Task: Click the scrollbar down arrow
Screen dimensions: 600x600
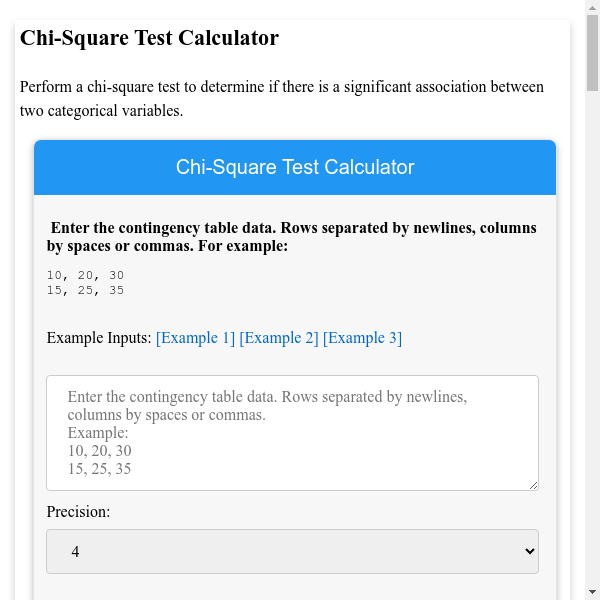Action: coord(592,592)
